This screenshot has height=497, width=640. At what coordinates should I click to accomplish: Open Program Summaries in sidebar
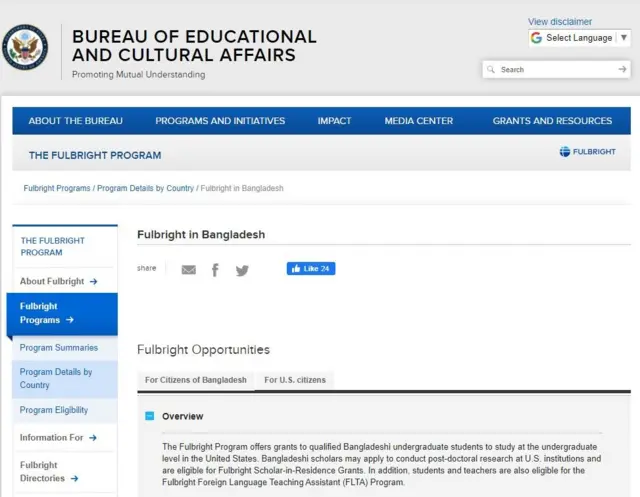[59, 348]
